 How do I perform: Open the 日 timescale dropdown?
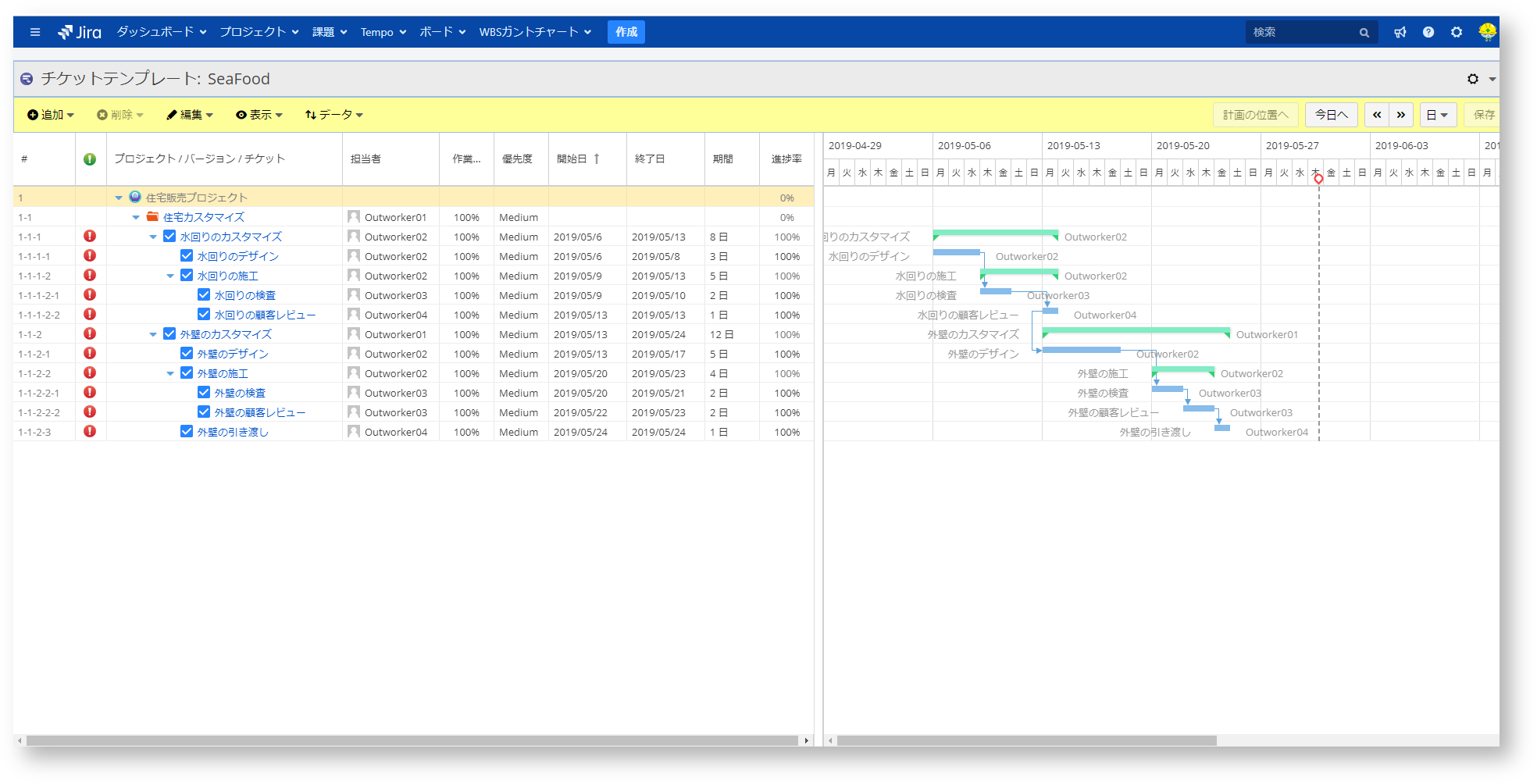pyautogui.click(x=1438, y=115)
